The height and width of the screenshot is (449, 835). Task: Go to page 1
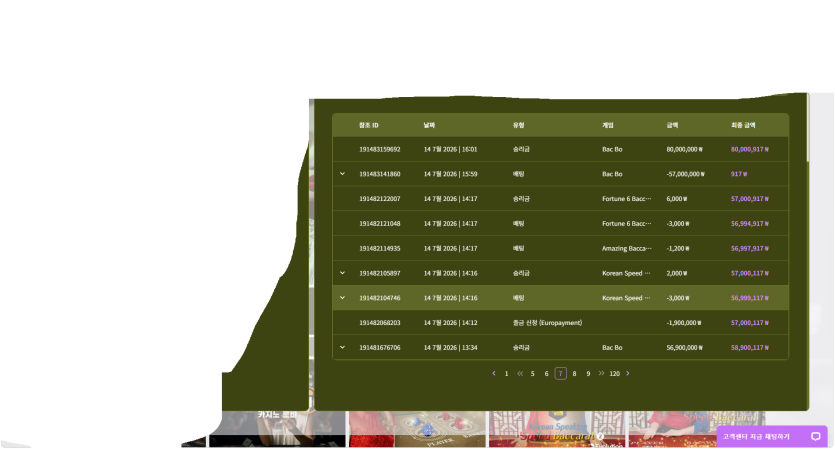[506, 374]
